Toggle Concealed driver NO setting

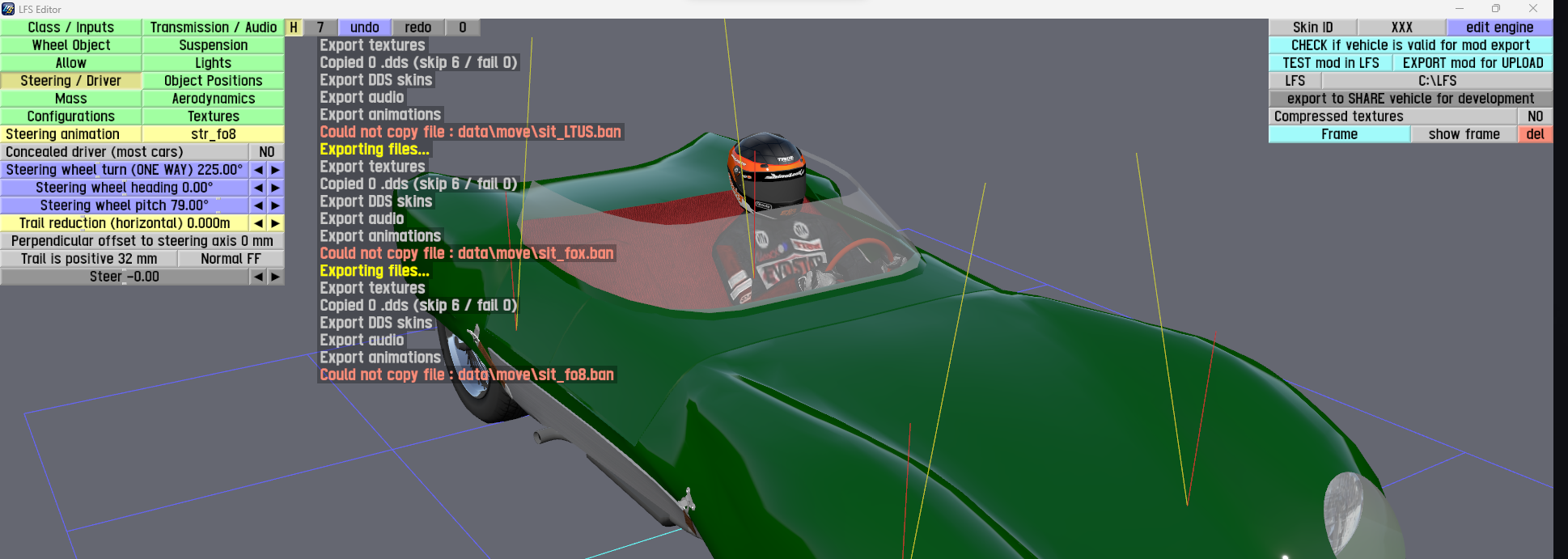pyautogui.click(x=267, y=152)
